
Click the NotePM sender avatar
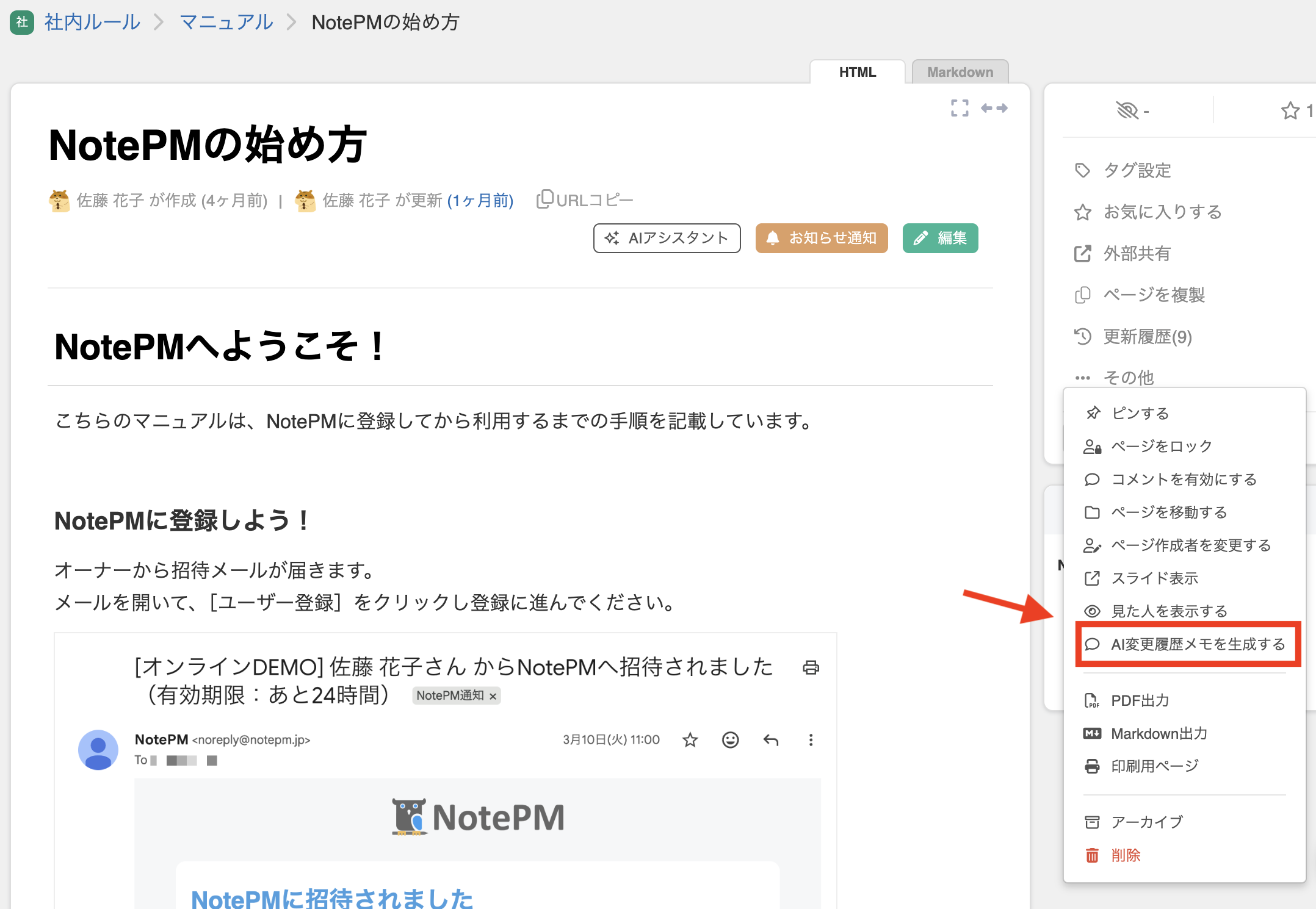[x=98, y=750]
